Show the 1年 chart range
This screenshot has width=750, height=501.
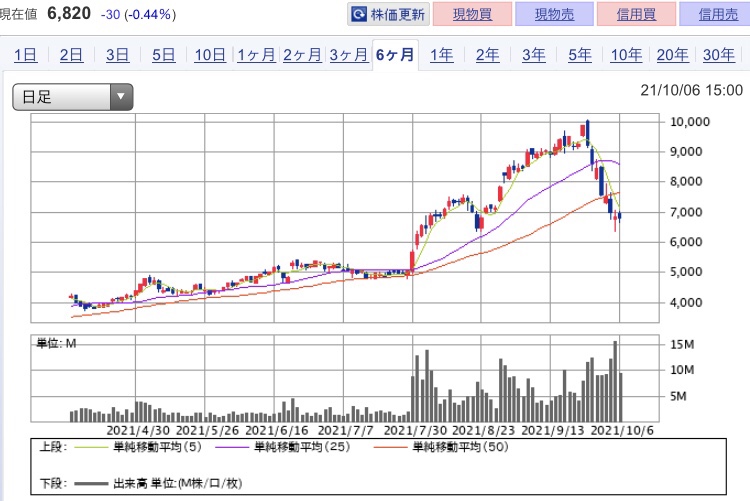(x=441, y=55)
